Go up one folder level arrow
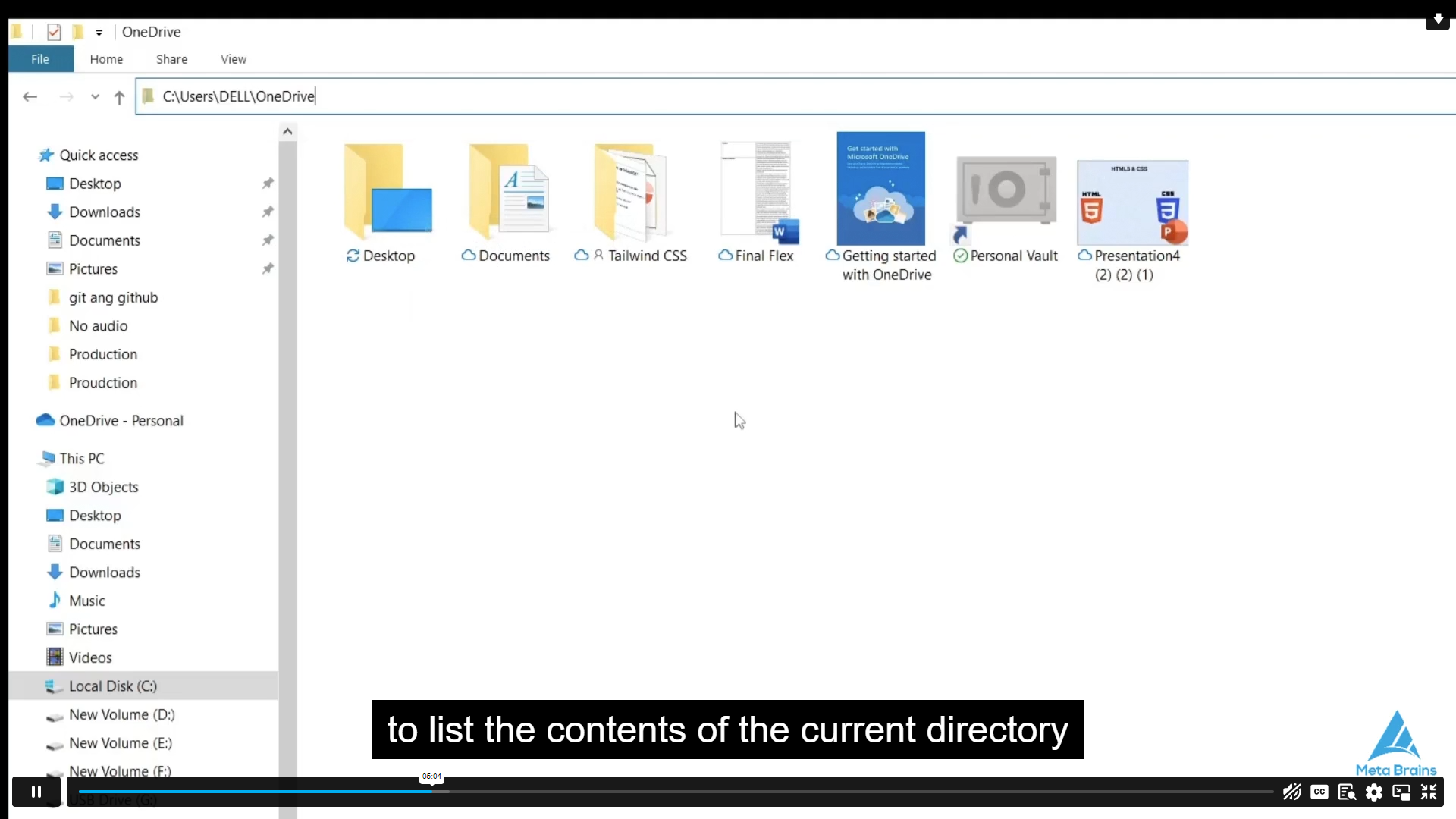The height and width of the screenshot is (819, 1456). tap(119, 96)
